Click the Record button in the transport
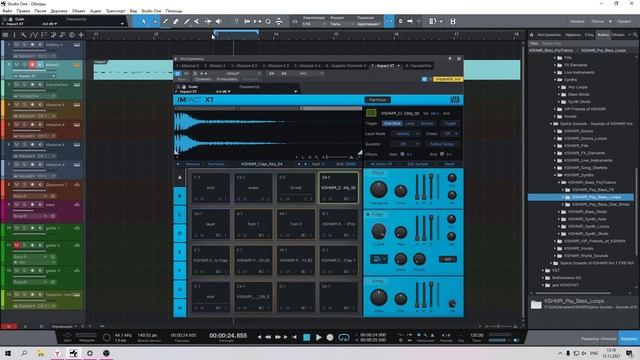 pos(330,337)
